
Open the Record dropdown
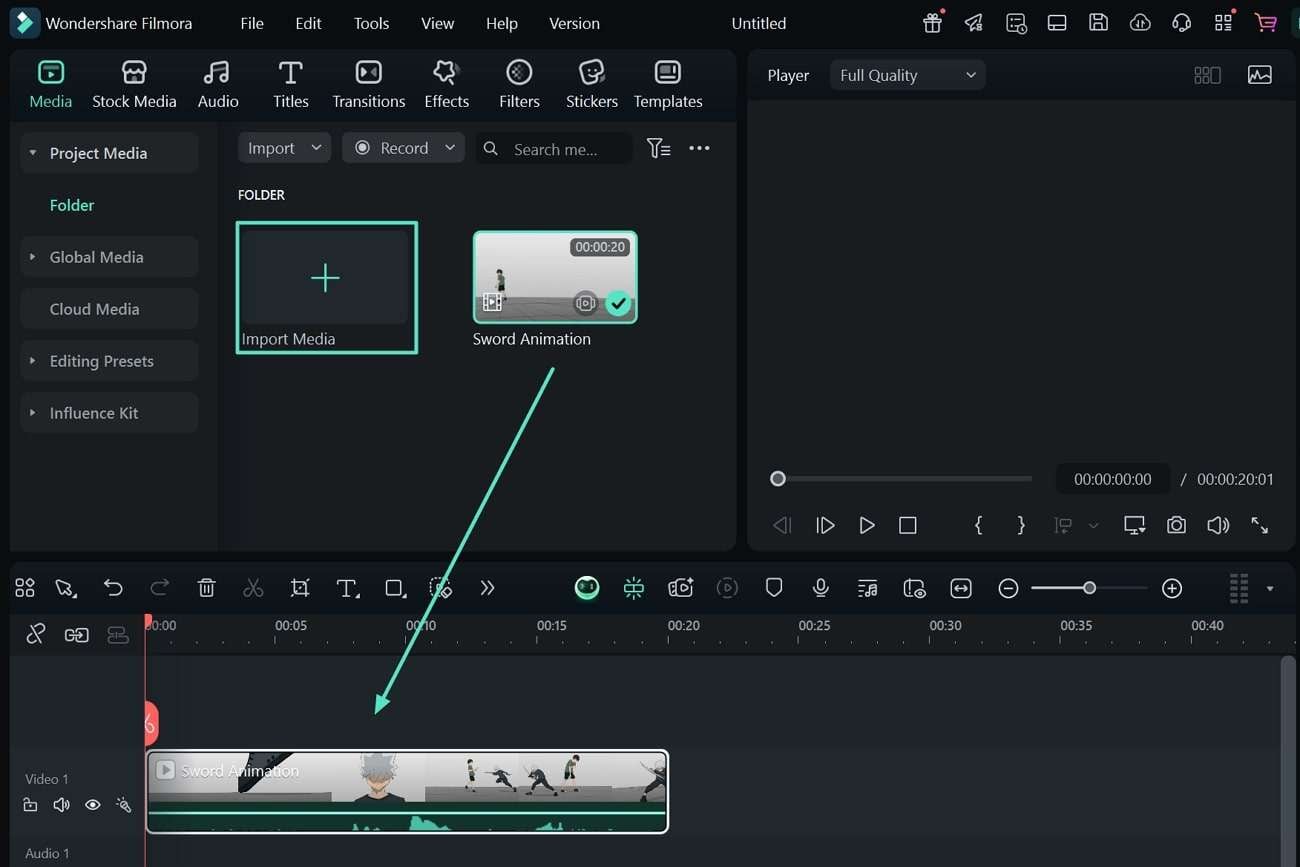[404, 148]
